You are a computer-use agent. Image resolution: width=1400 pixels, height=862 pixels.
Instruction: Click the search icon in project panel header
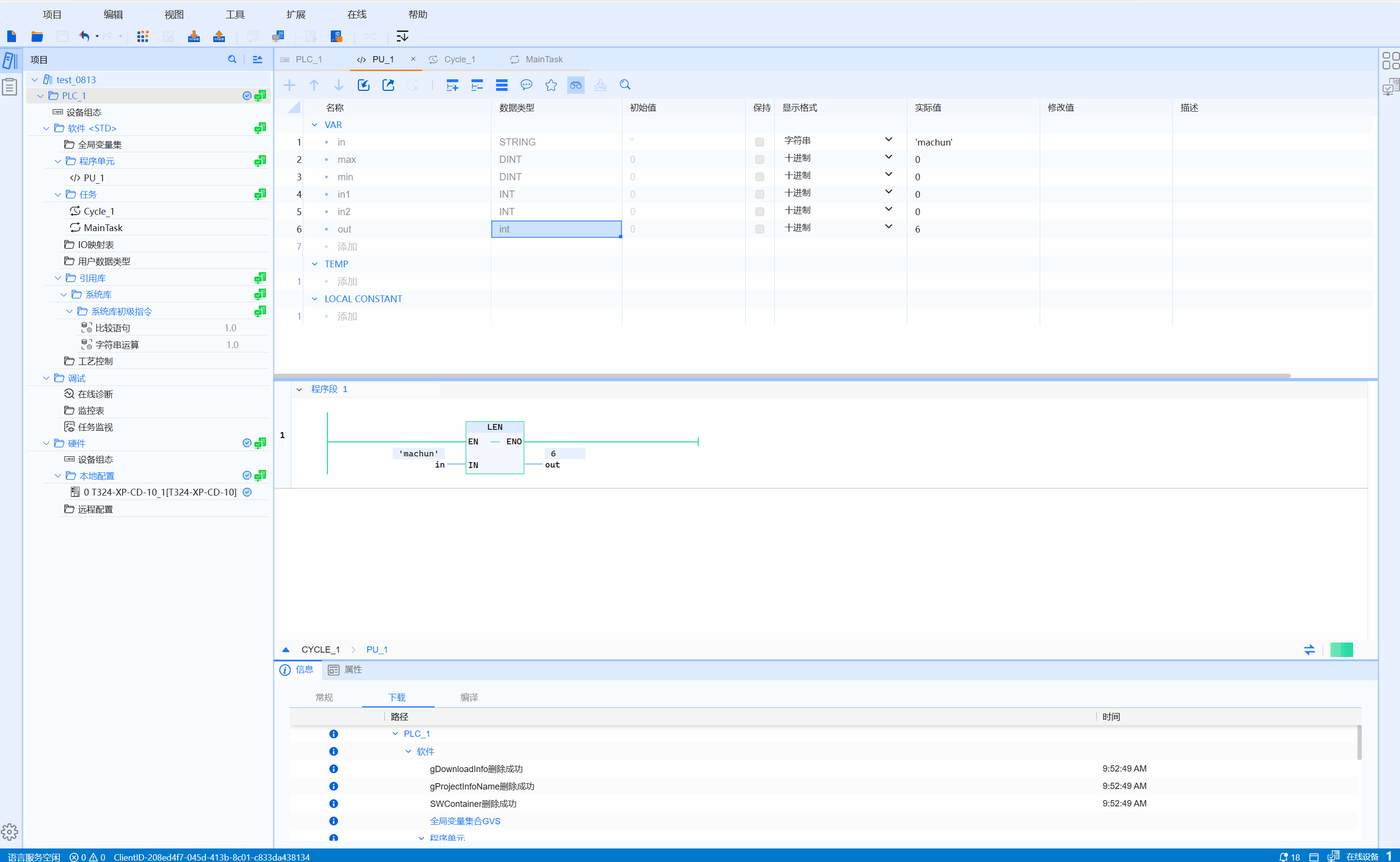232,59
